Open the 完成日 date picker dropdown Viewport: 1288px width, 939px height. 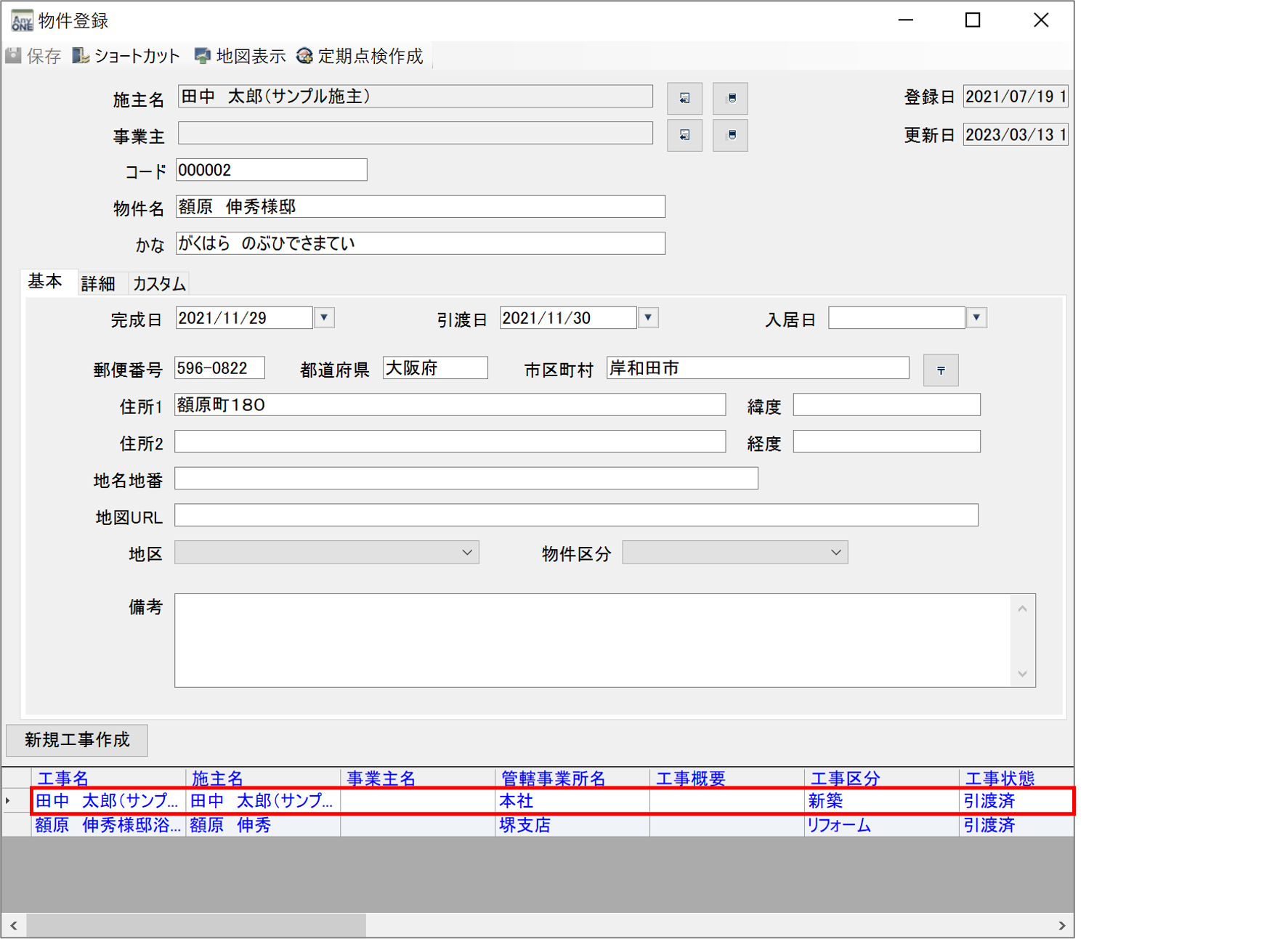[324, 318]
